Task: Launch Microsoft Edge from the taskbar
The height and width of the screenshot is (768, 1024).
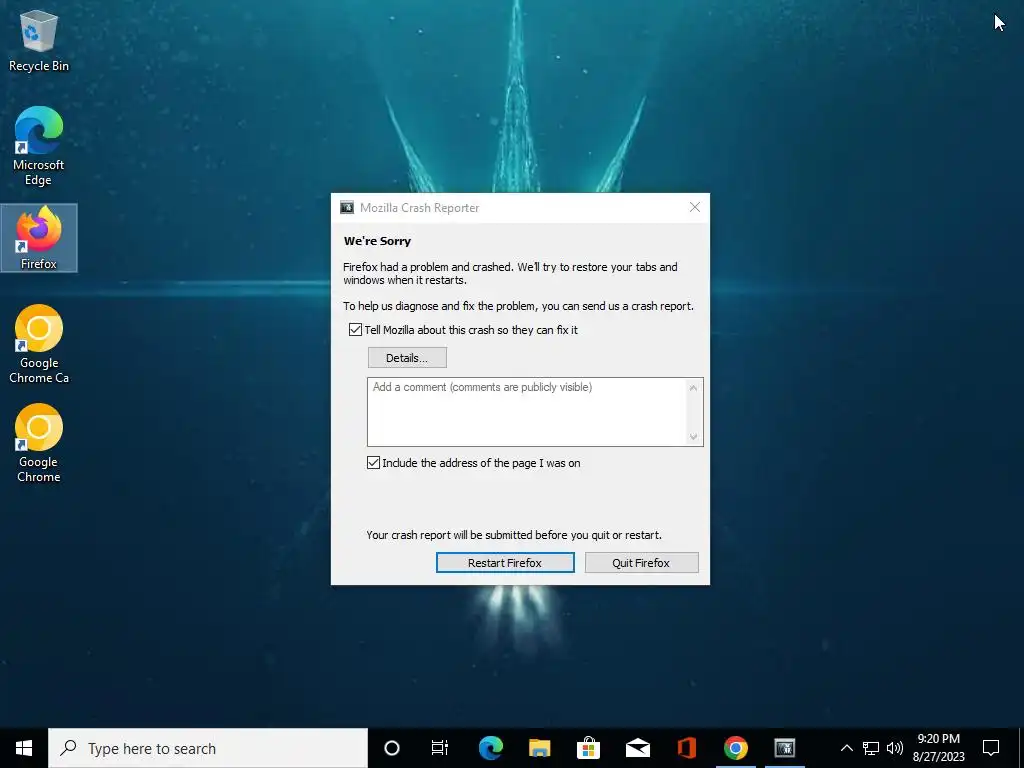Action: click(490, 748)
